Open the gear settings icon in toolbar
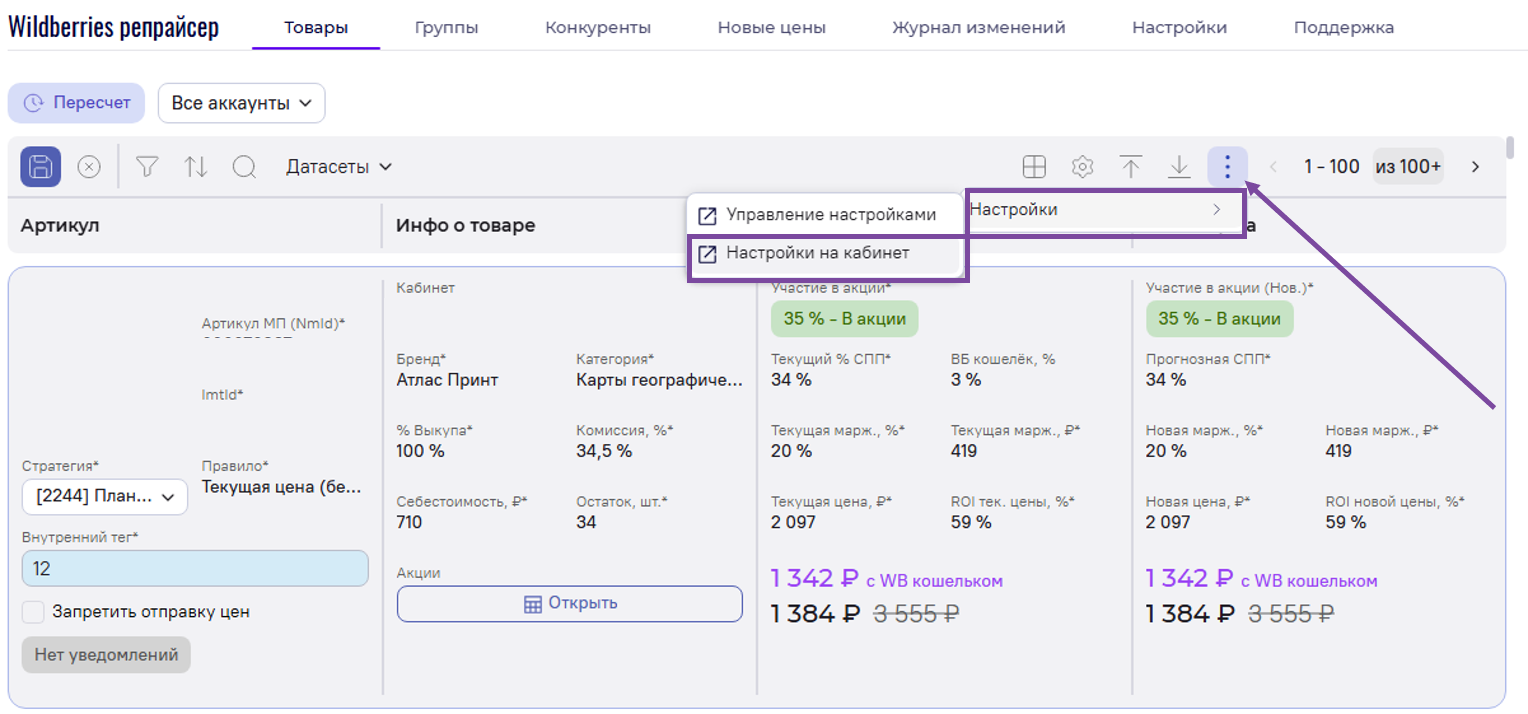Viewport: 1528px width, 714px height. (1082, 167)
